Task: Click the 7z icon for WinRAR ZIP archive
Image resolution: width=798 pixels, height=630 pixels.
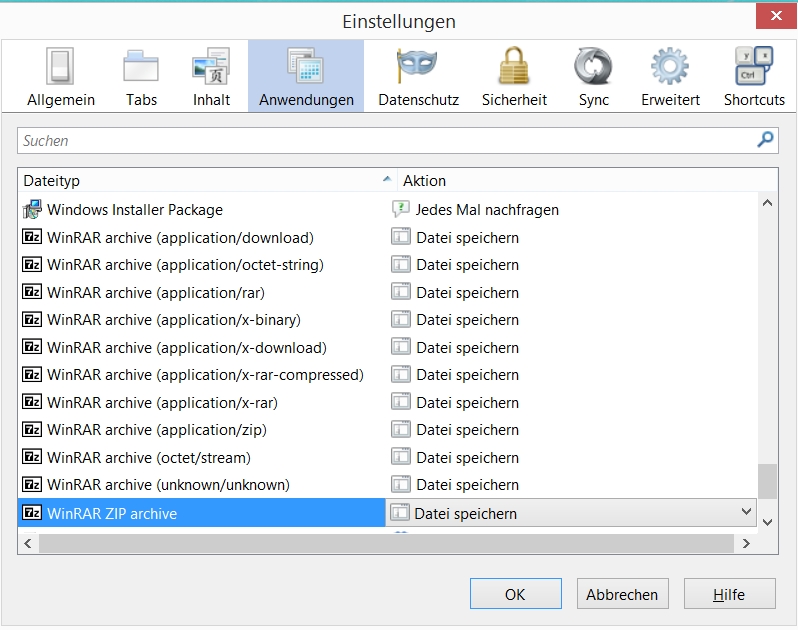Action: tap(32, 512)
